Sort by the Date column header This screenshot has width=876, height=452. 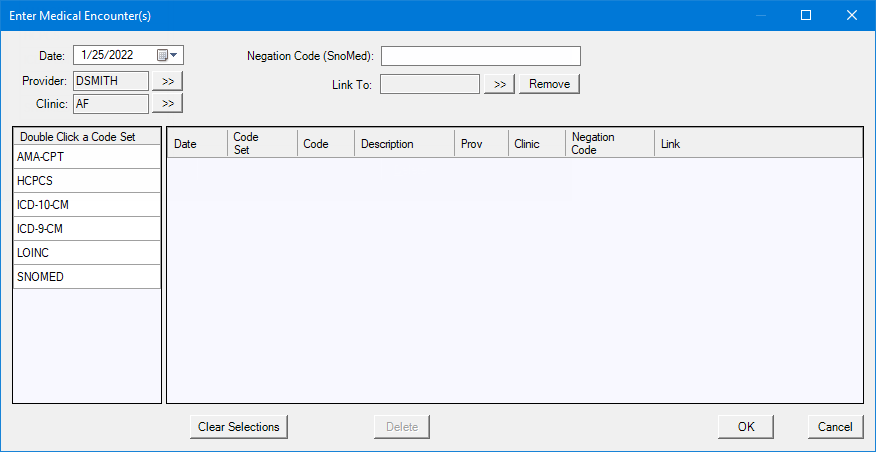point(196,144)
